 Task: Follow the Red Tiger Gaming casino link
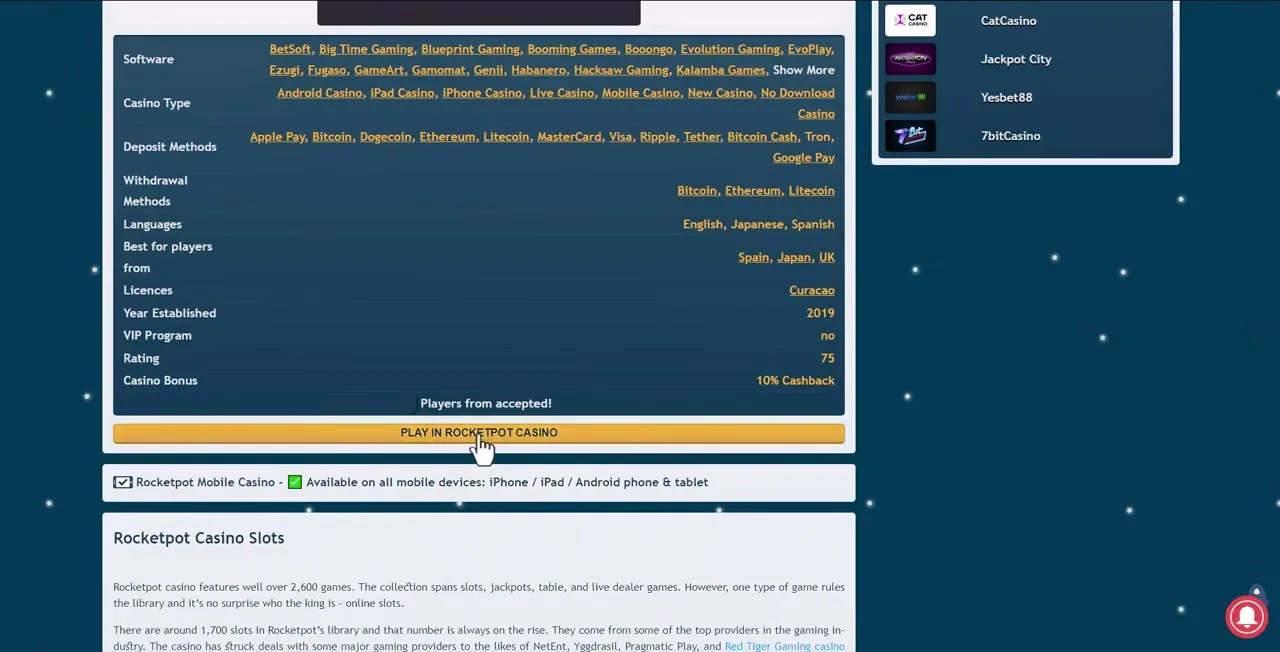(784, 646)
